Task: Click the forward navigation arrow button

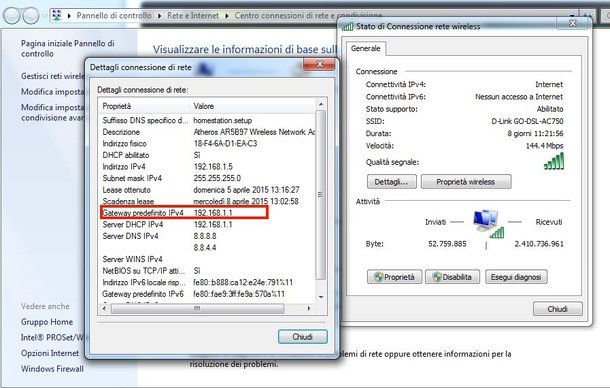Action: coord(31,16)
